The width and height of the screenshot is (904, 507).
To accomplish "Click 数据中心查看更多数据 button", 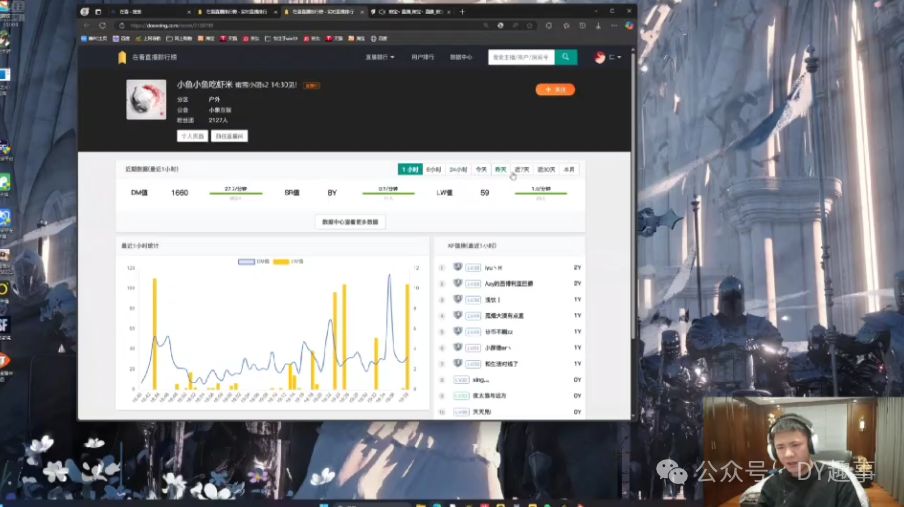I will (350, 222).
